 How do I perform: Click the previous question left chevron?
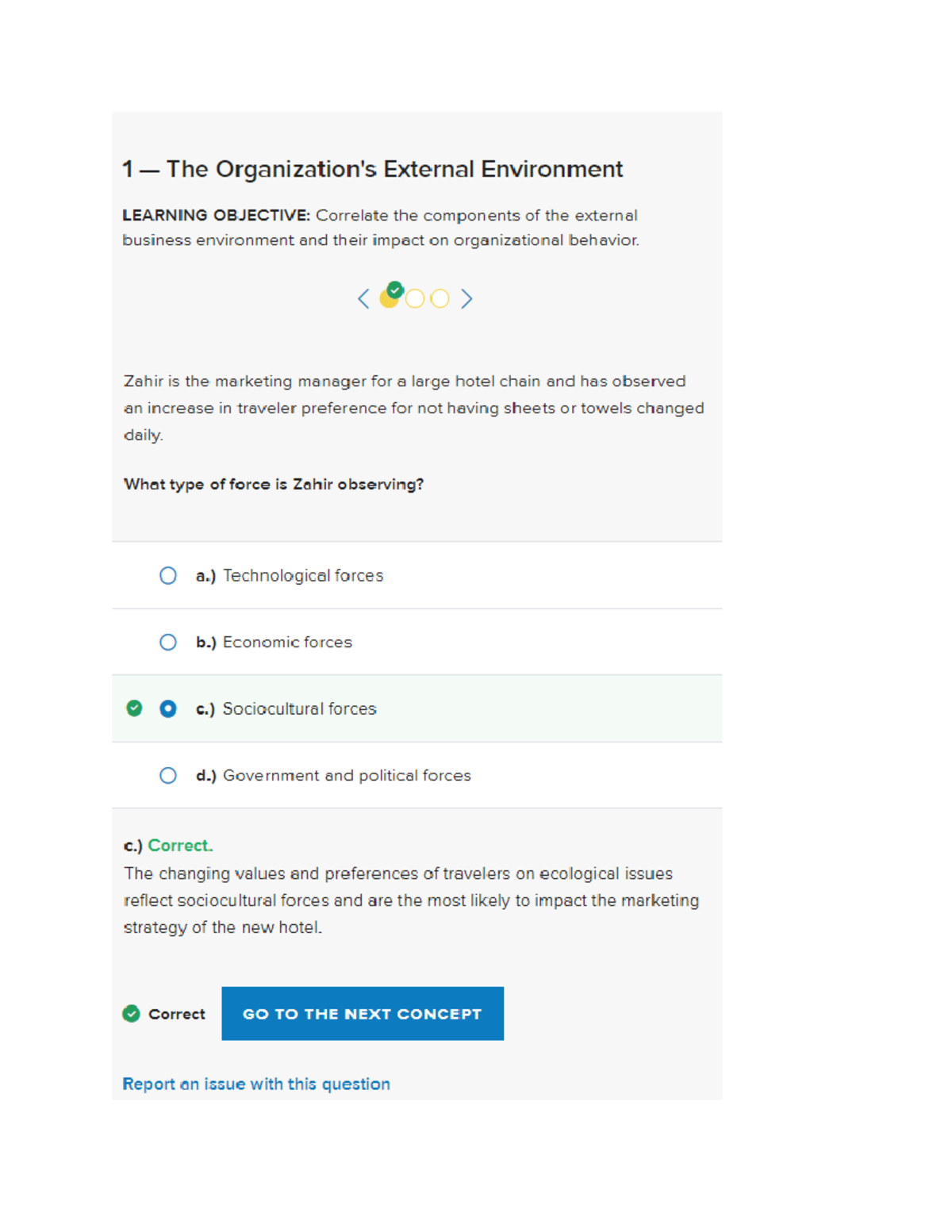pos(363,299)
